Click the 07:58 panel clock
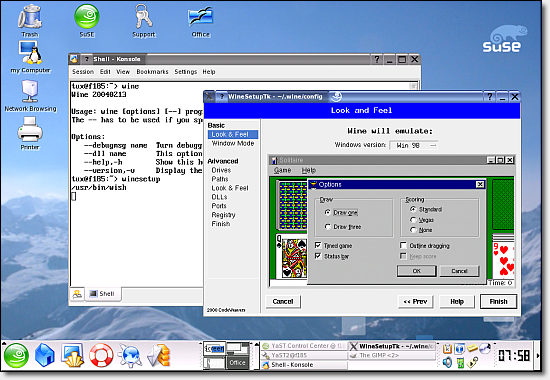 pos(514,356)
